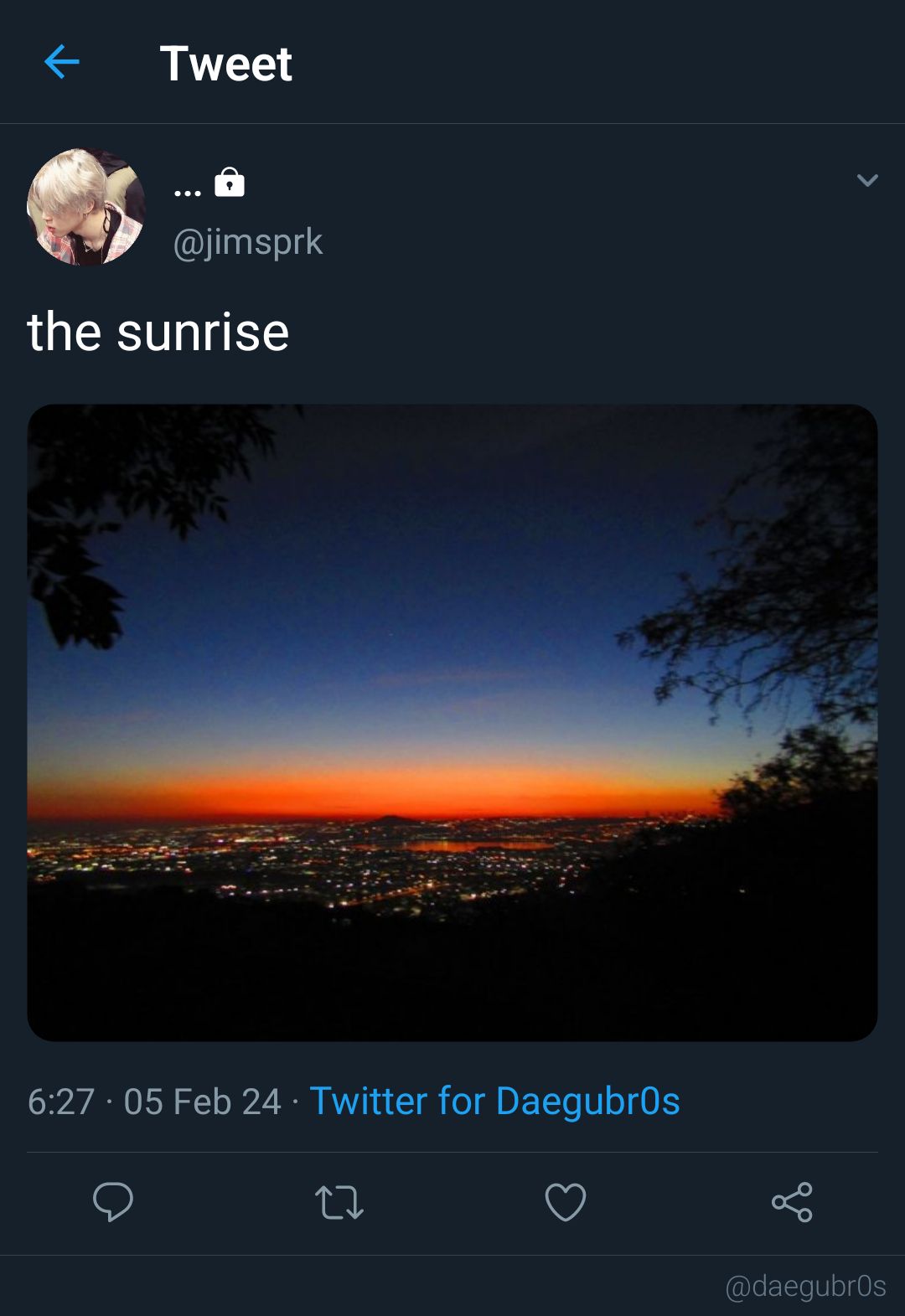Click the padlock protected-account icon
The image size is (905, 1316).
tap(230, 182)
